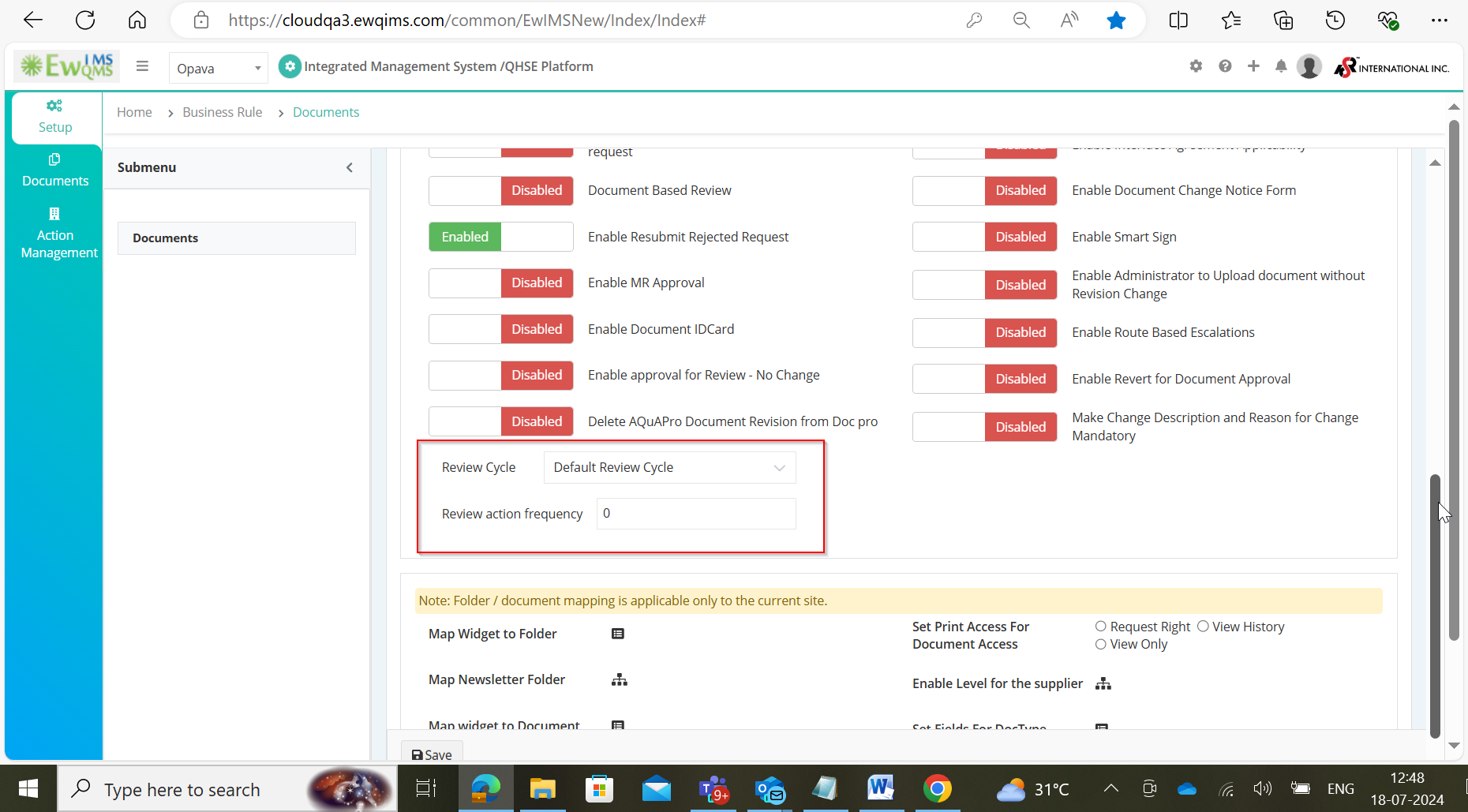The image size is (1468, 812).
Task: Select Request Right radio button
Action: point(1100,627)
